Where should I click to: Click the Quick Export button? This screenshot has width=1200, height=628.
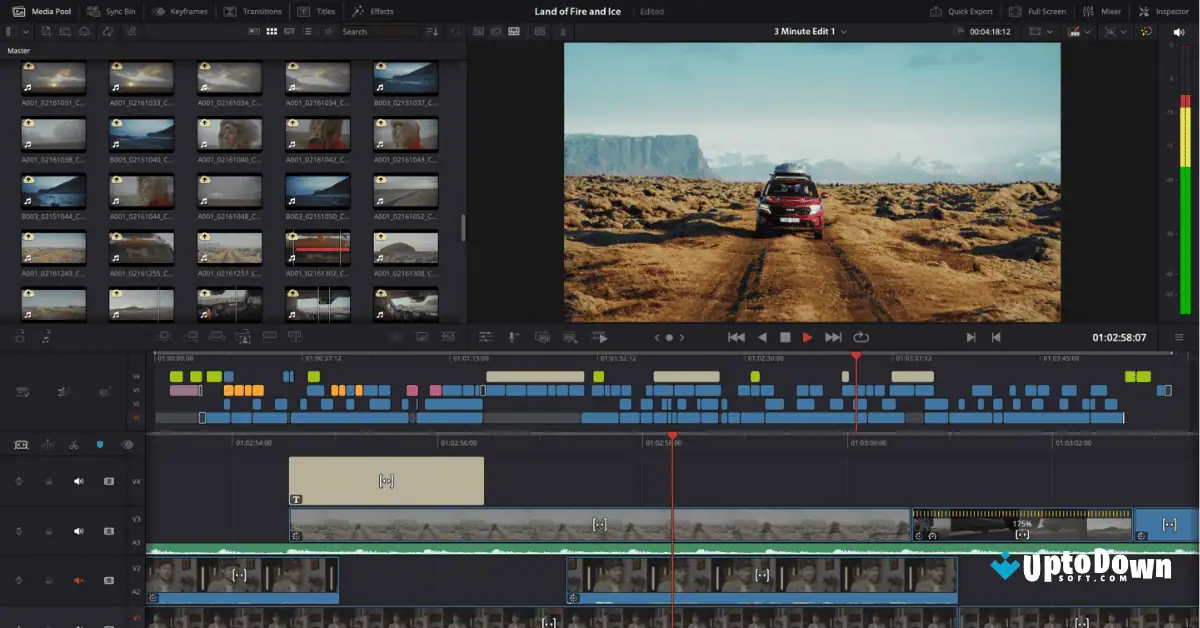point(962,11)
